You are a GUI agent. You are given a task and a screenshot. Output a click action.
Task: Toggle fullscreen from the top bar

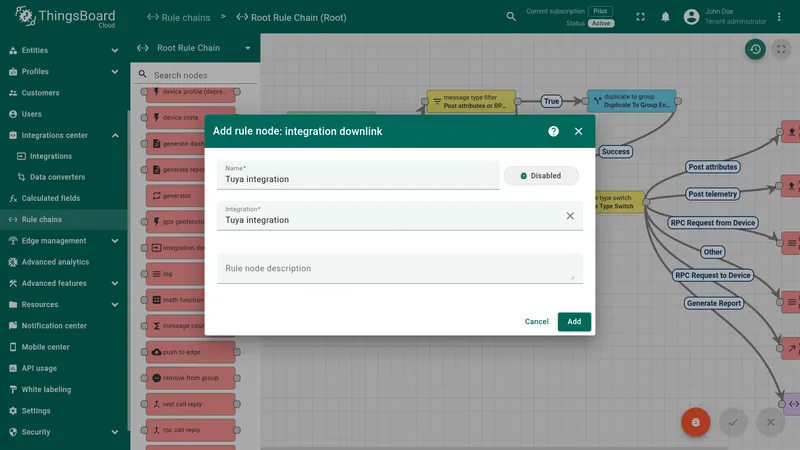pyautogui.click(x=640, y=17)
